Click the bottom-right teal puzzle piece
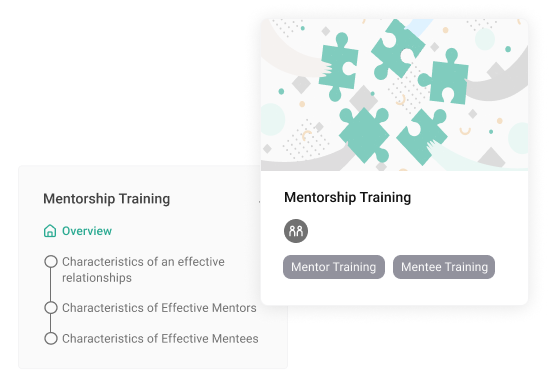 click(x=422, y=137)
